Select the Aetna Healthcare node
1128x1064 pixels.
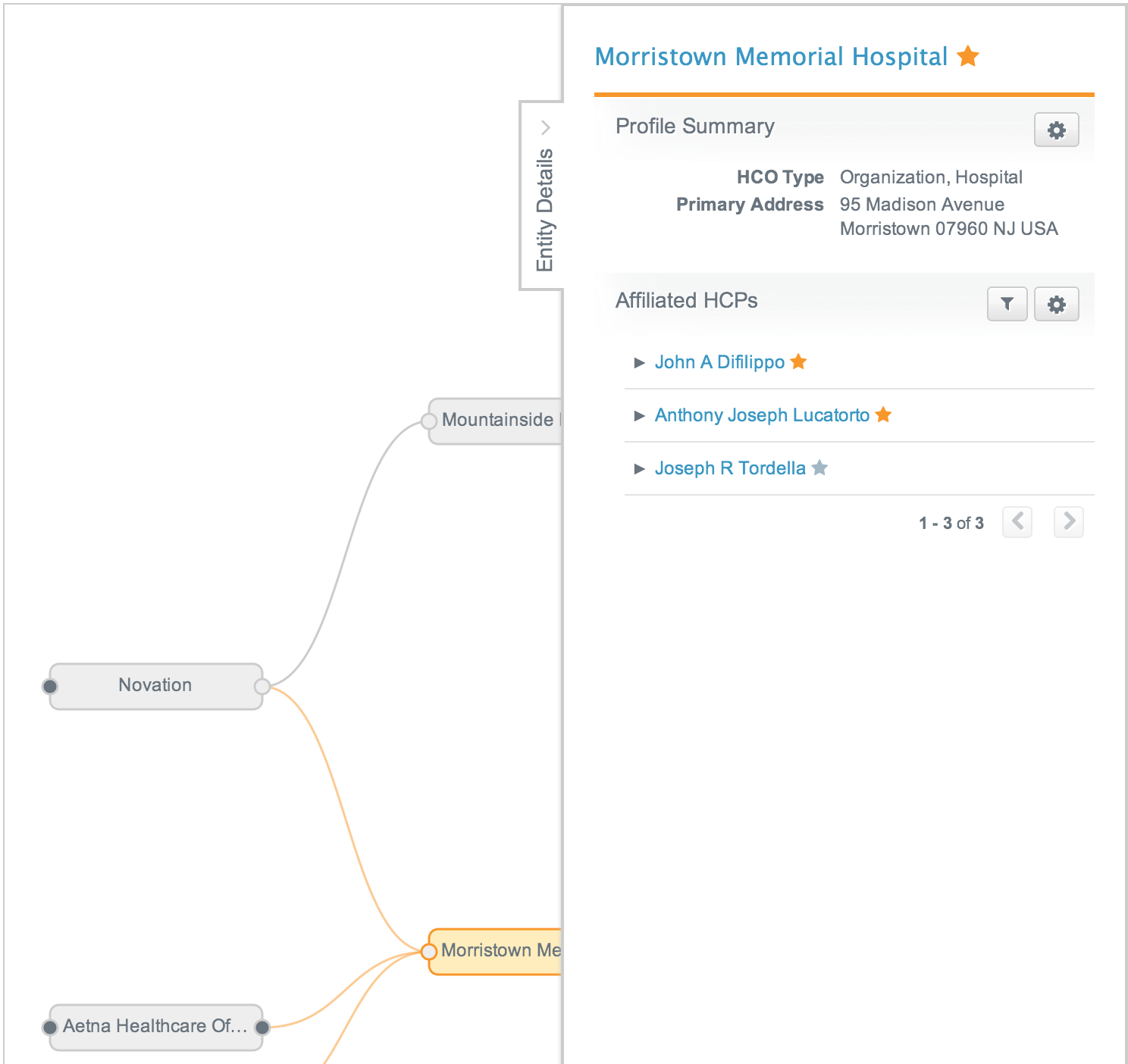click(x=155, y=1027)
